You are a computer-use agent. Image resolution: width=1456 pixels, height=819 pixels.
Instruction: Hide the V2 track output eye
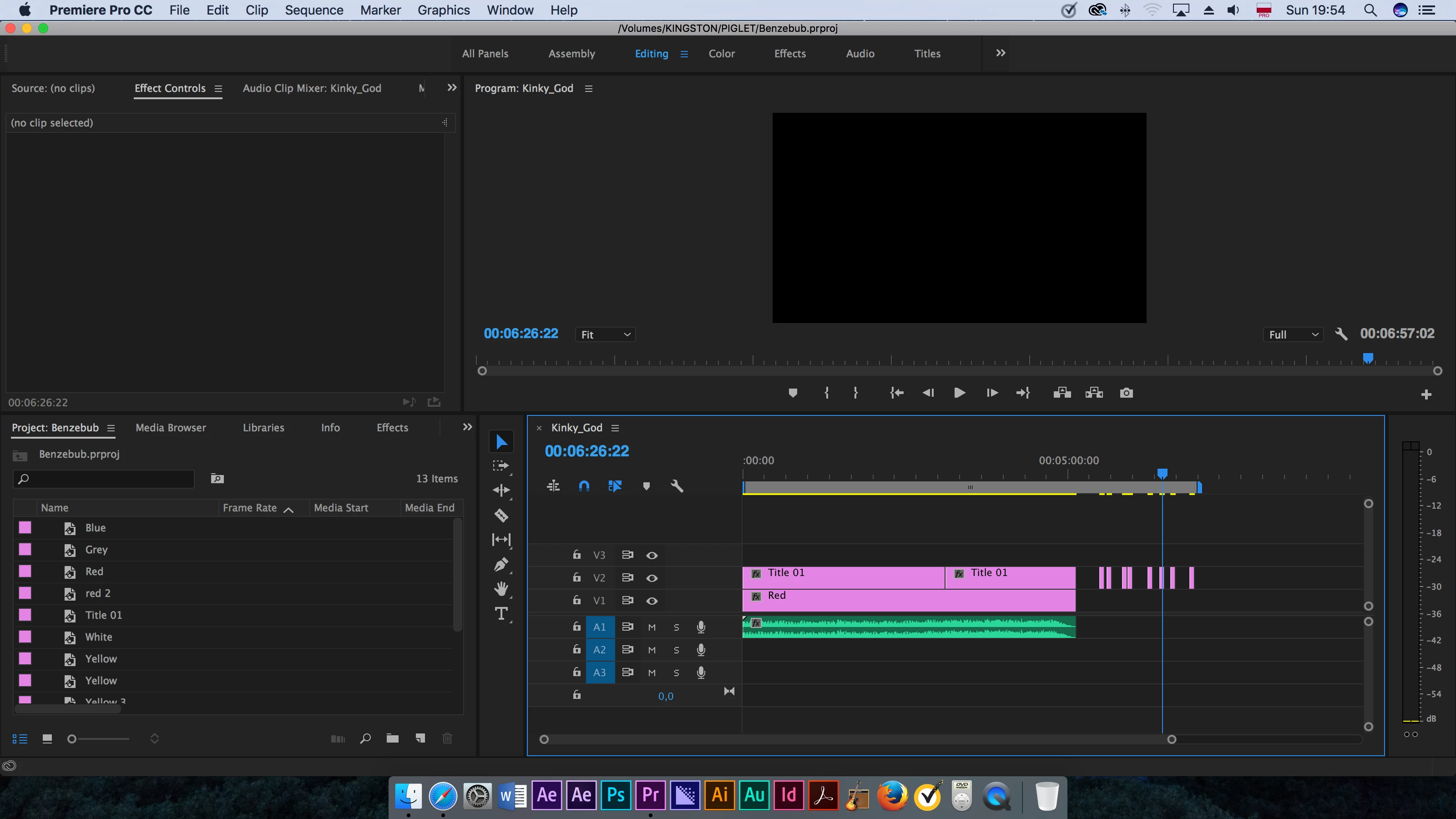coord(652,578)
